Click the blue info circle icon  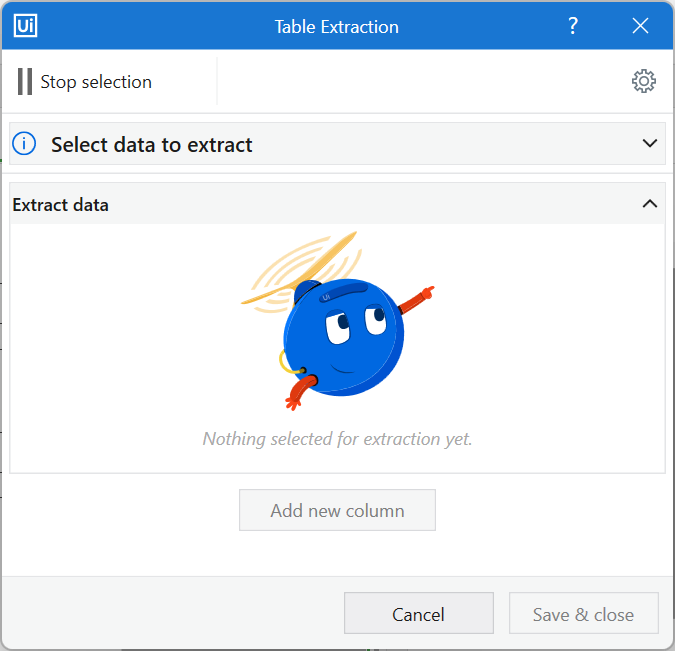point(24,144)
